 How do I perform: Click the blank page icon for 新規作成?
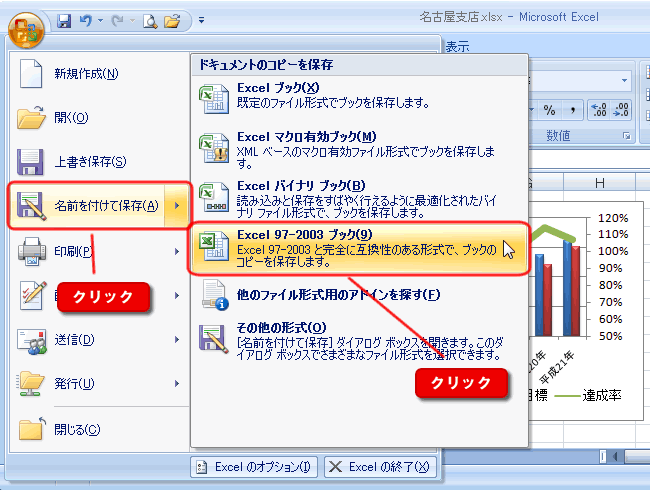[x=31, y=73]
